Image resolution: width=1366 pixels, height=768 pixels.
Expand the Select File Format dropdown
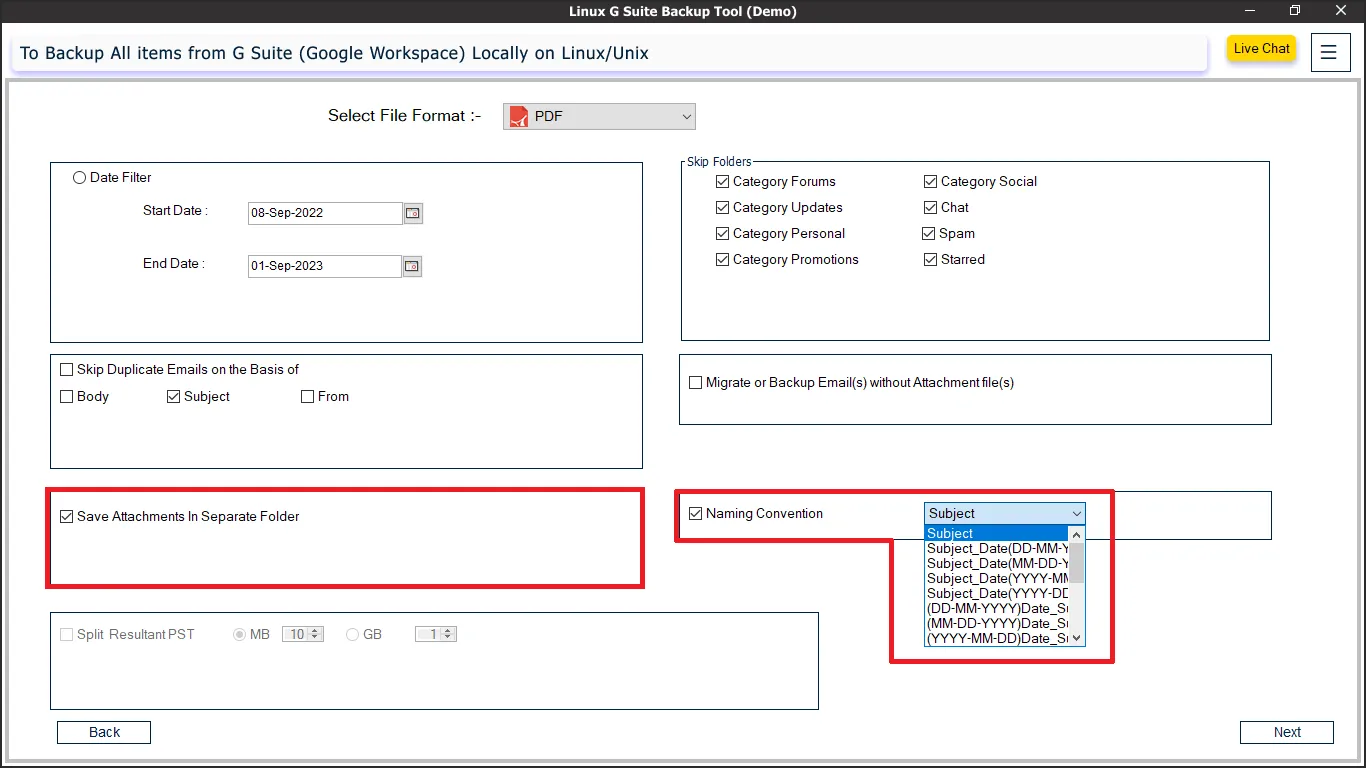[686, 117]
